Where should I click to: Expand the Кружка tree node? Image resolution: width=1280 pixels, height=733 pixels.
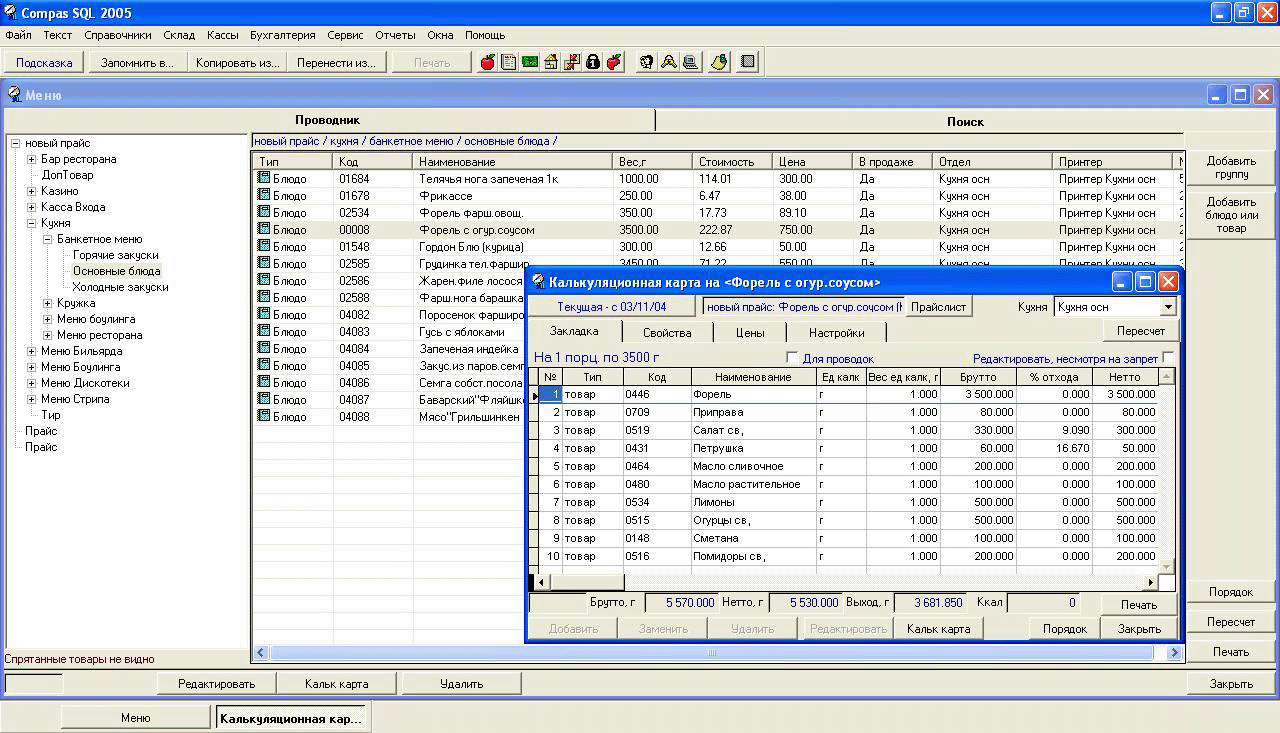[x=47, y=303]
